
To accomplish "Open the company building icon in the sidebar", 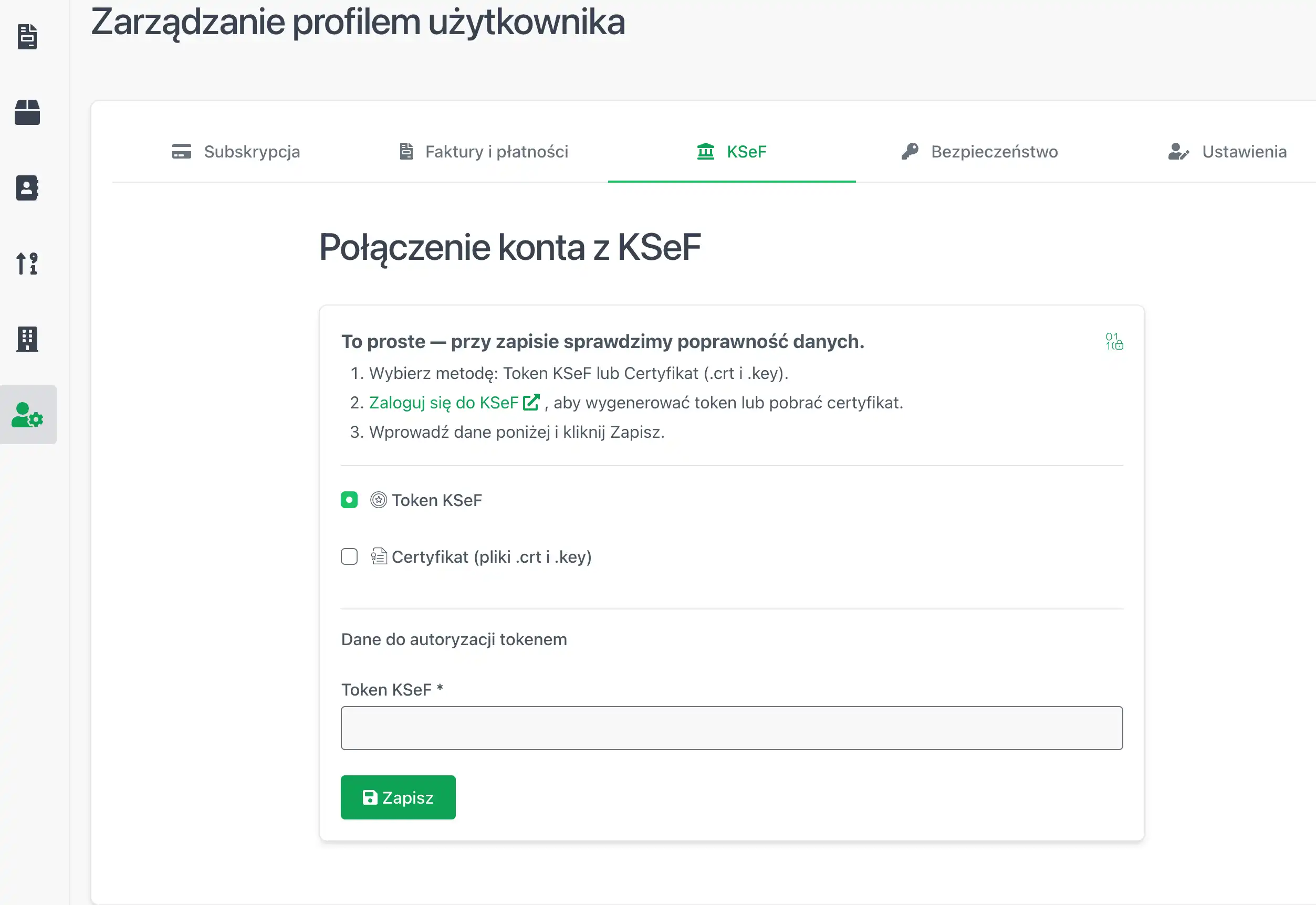I will pyautogui.click(x=27, y=339).
